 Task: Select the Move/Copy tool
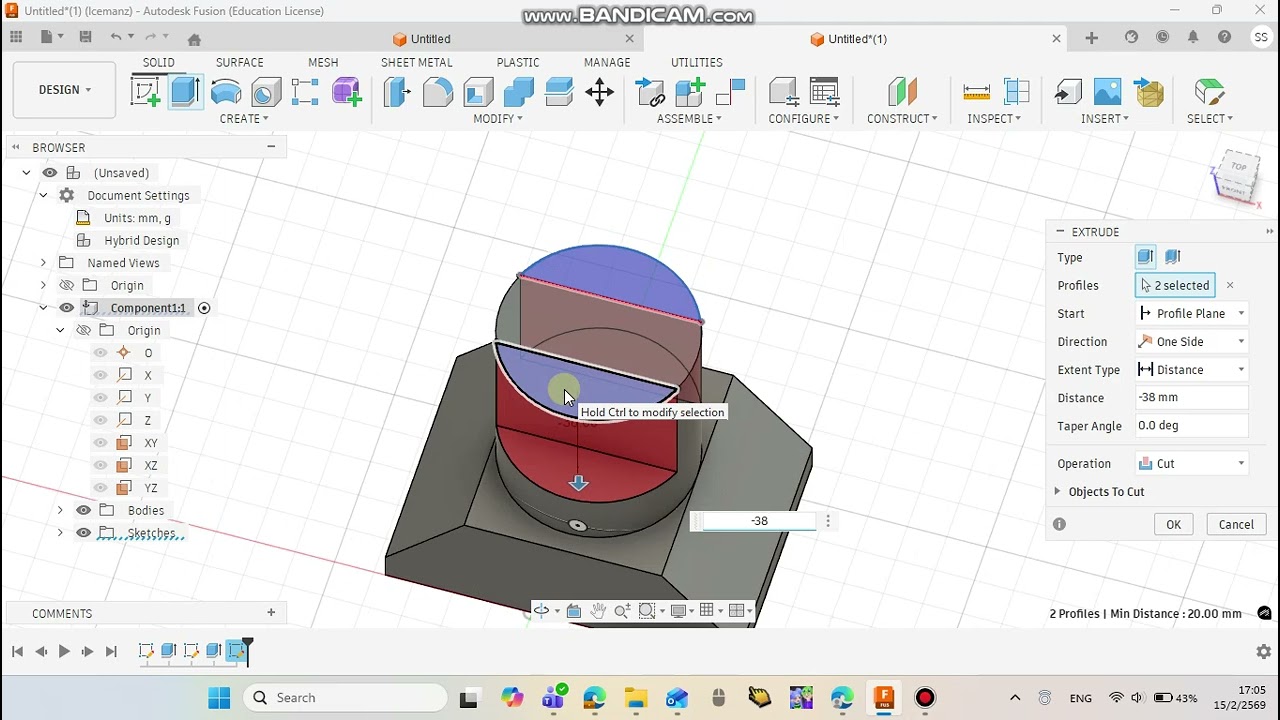pos(600,93)
